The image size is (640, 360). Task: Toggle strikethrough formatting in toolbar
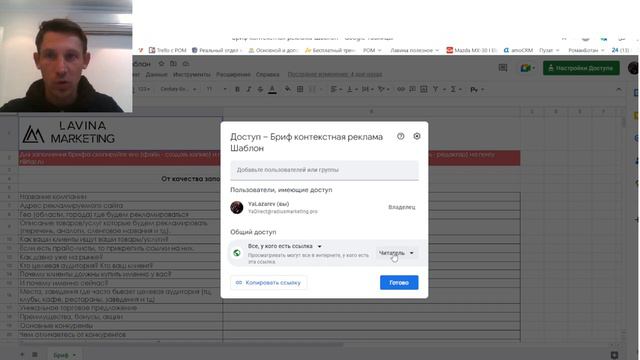click(x=260, y=89)
